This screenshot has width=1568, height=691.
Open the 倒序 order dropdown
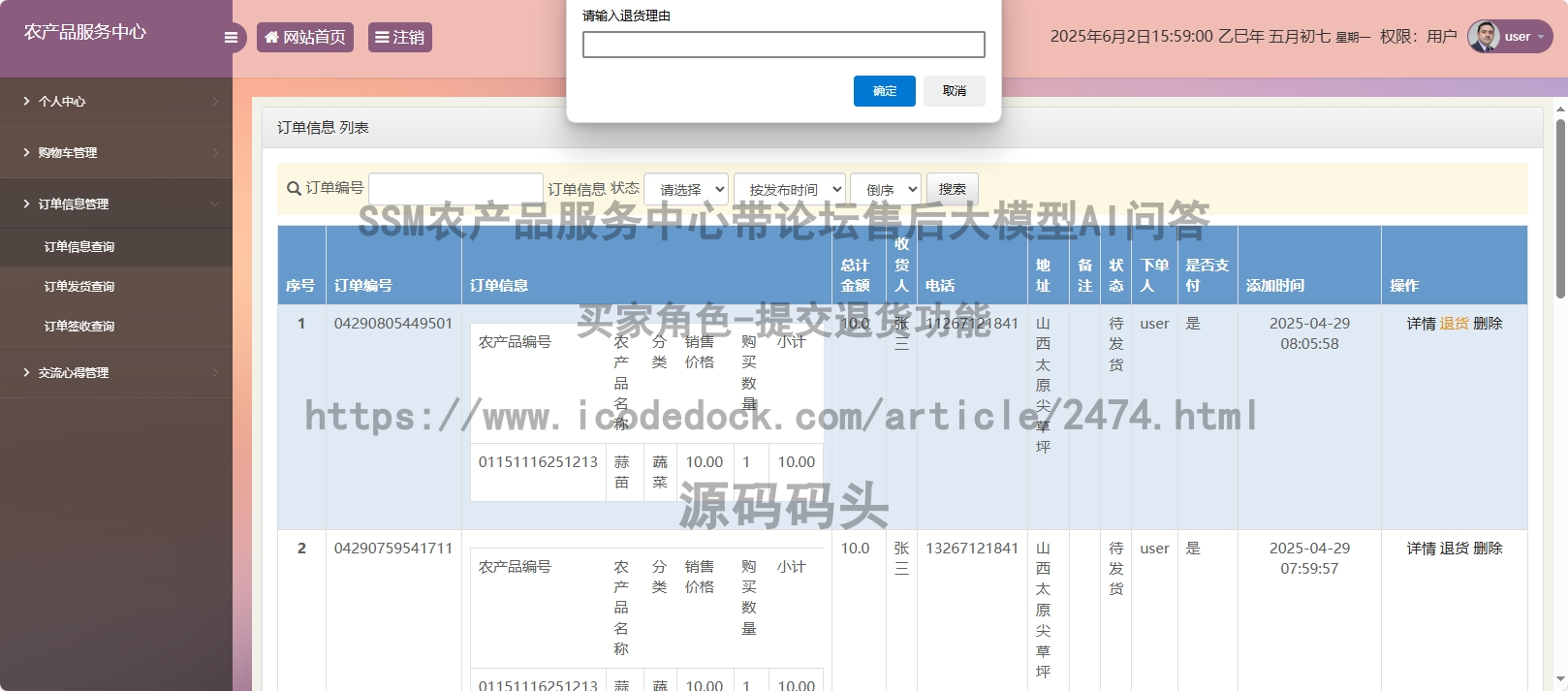(886, 189)
